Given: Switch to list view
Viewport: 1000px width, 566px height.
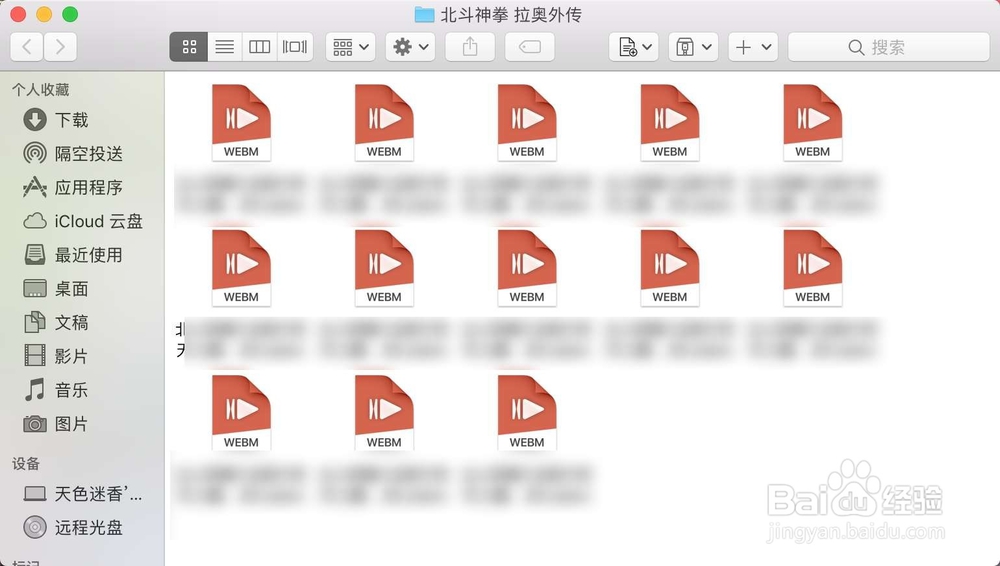Looking at the screenshot, I should pyautogui.click(x=224, y=47).
